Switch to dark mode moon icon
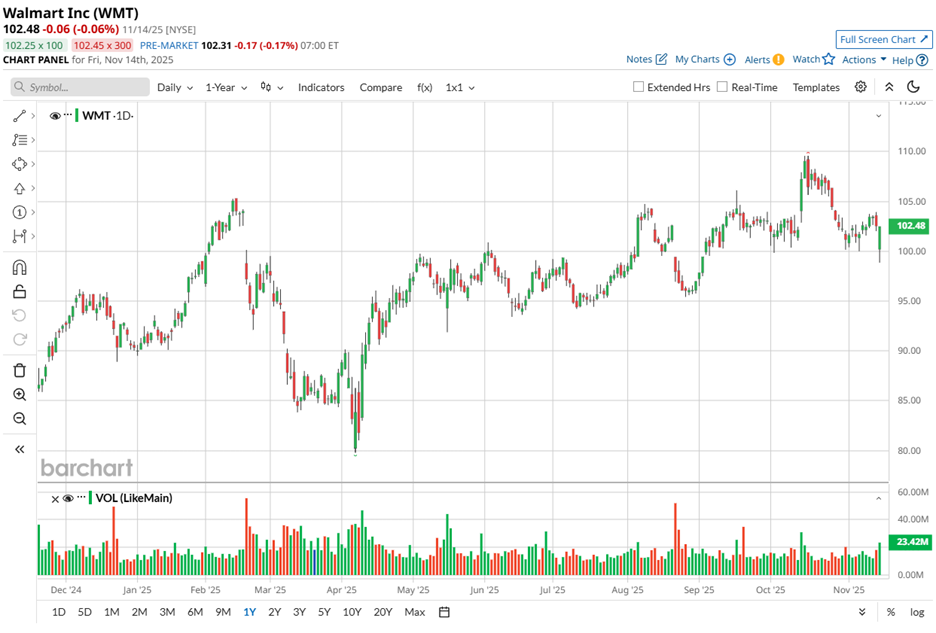 [913, 87]
